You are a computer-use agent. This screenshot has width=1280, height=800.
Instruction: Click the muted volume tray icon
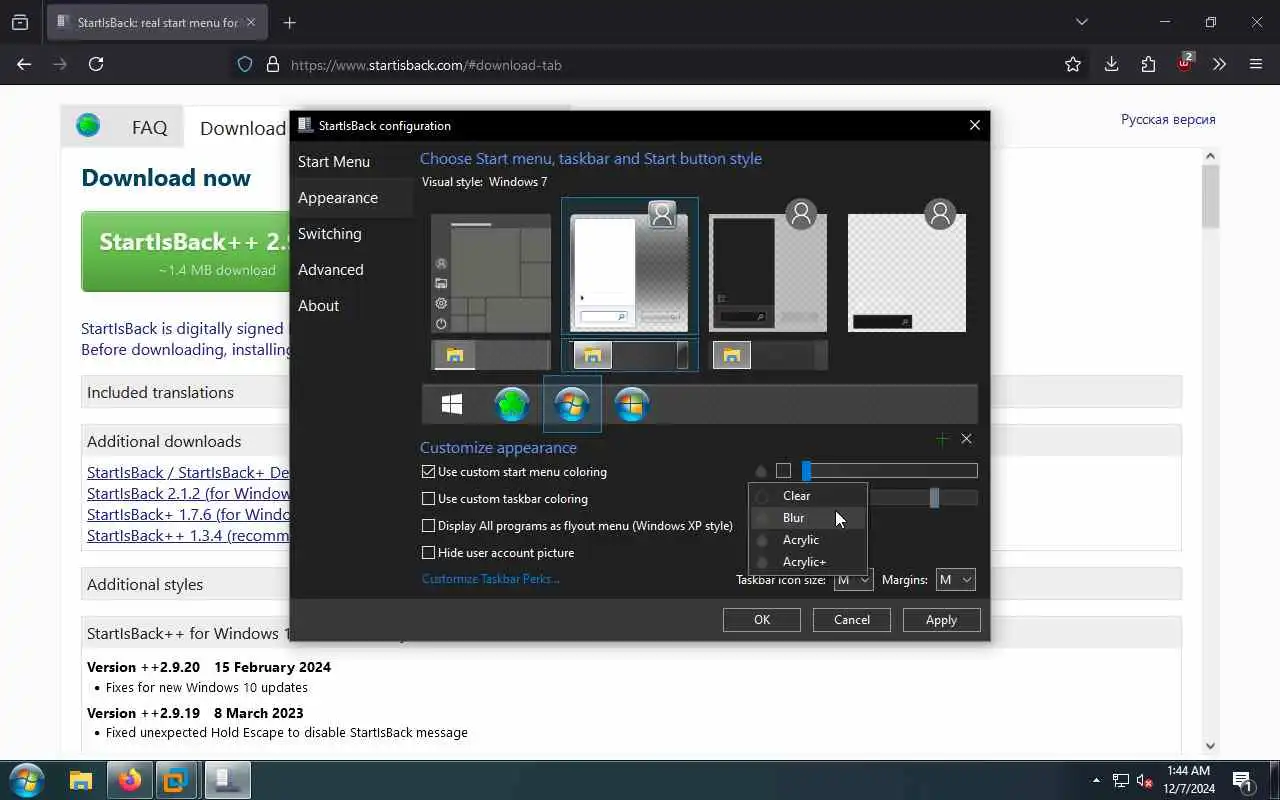click(1145, 780)
